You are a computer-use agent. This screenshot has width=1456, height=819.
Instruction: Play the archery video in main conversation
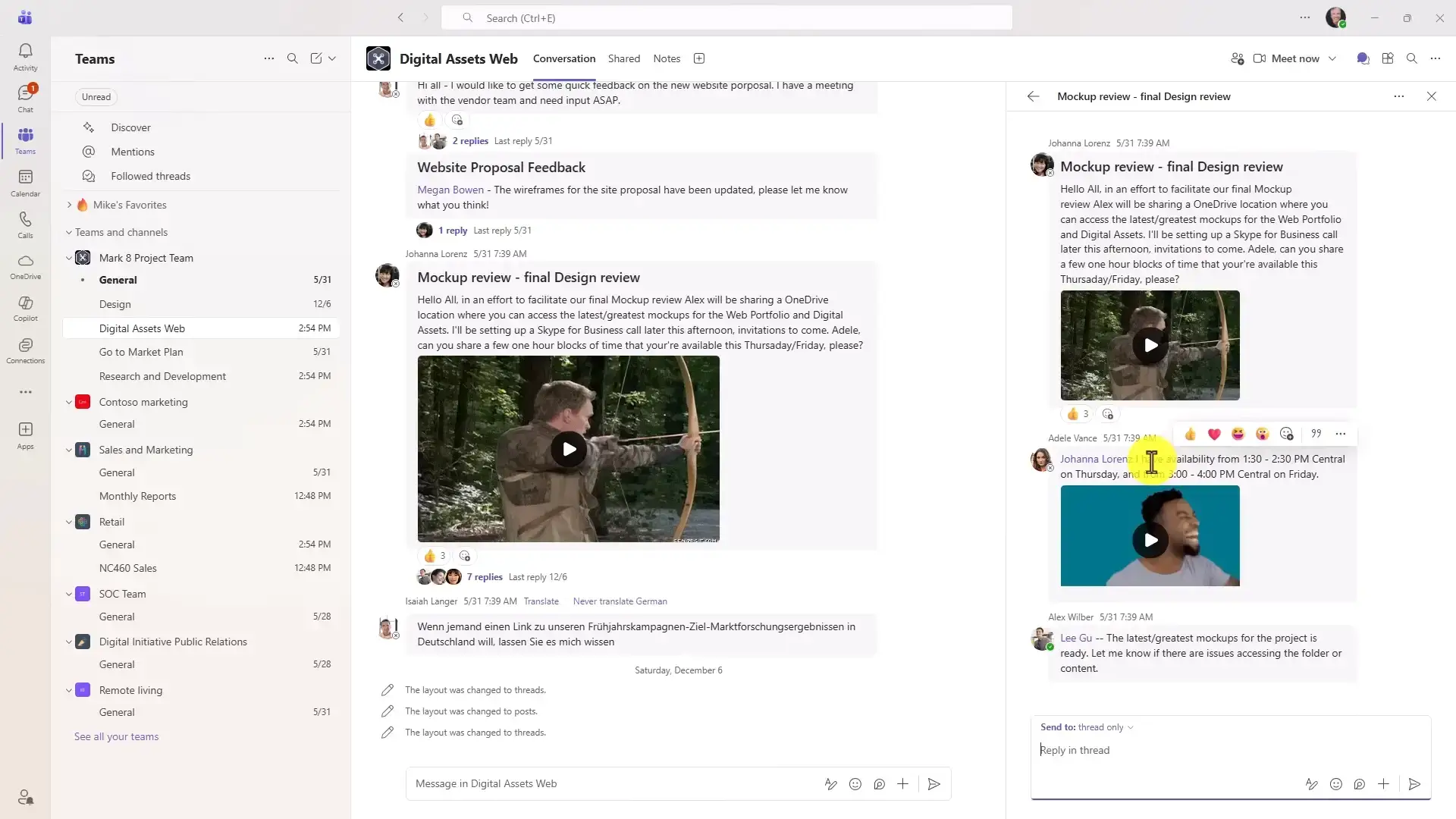[x=569, y=449]
